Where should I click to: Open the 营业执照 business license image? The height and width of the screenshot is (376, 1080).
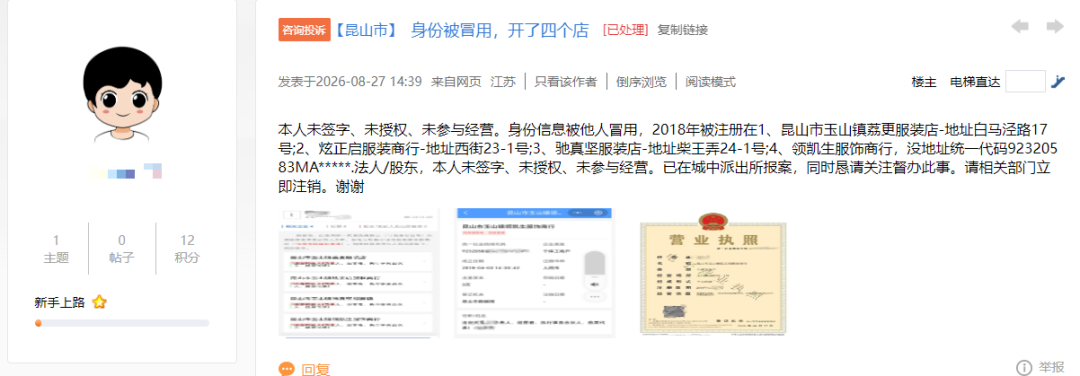[713, 273]
